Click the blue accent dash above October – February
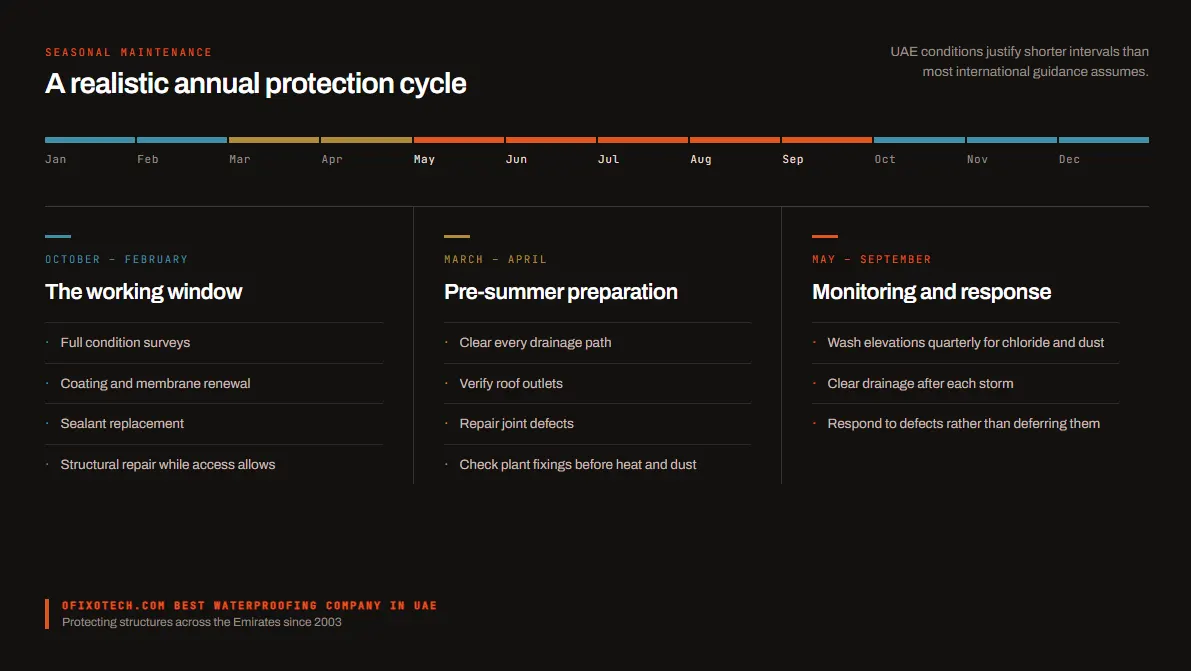Viewport: 1191px width, 671px height. (x=58, y=236)
